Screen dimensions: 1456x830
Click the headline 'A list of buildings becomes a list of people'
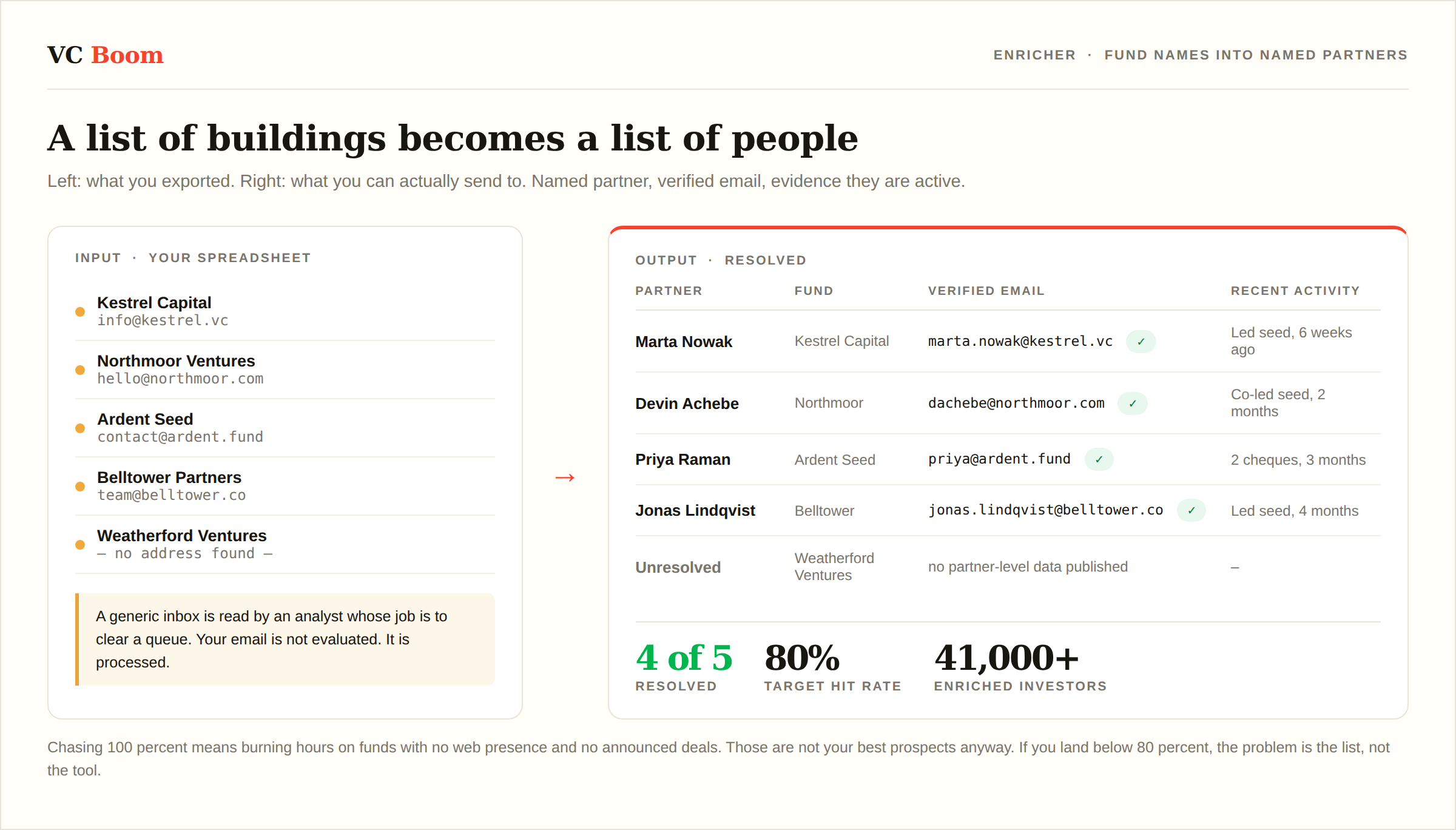(453, 138)
